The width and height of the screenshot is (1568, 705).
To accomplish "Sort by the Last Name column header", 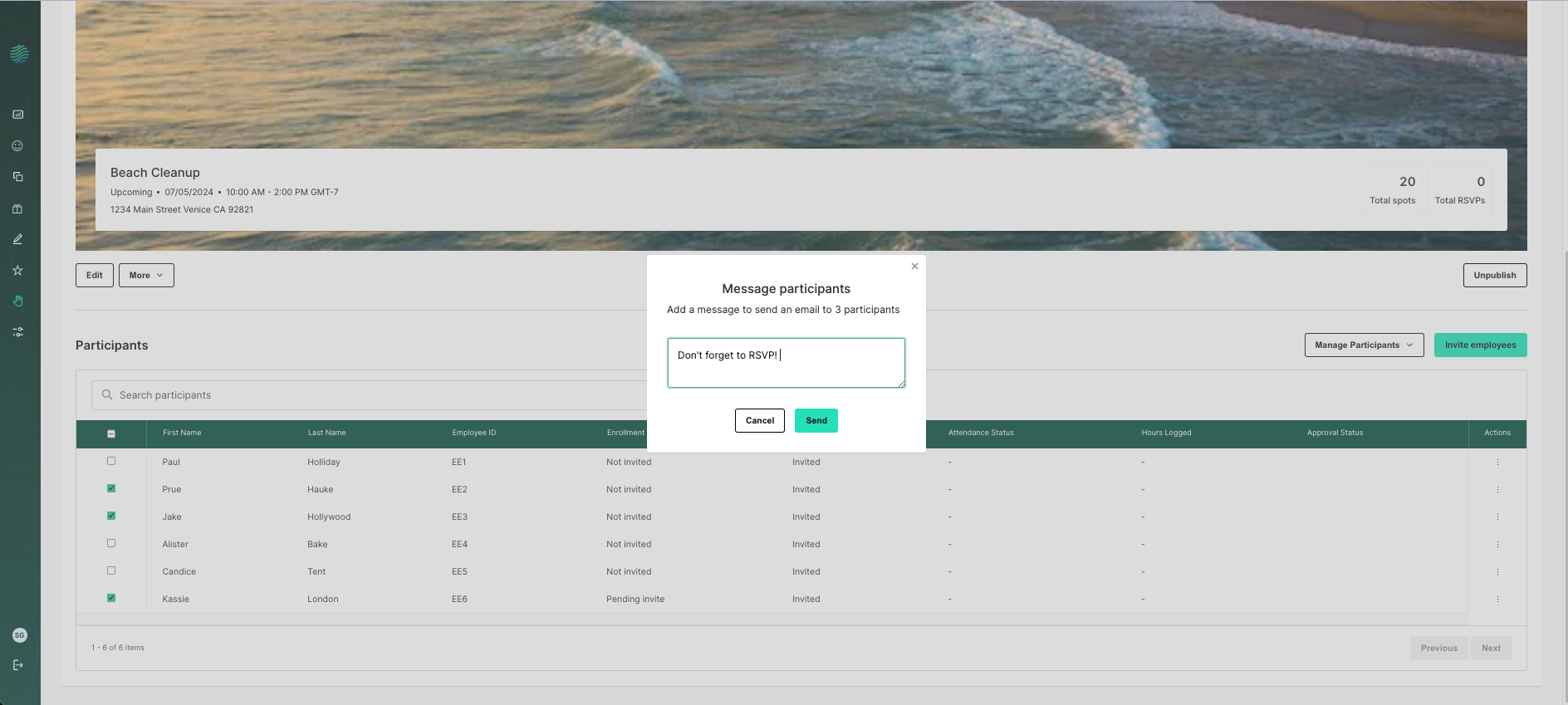I will pyautogui.click(x=326, y=433).
